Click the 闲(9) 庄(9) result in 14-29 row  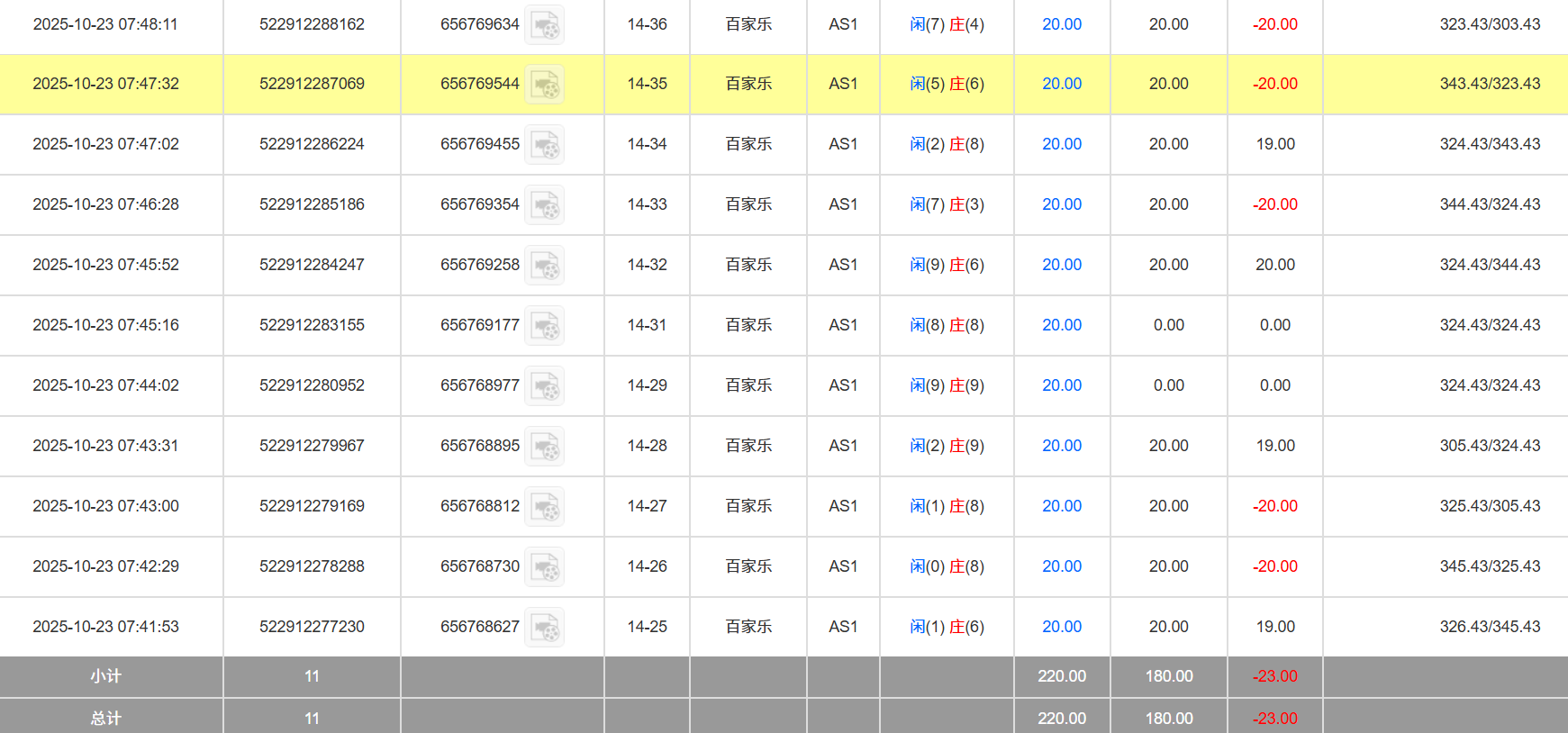947,385
